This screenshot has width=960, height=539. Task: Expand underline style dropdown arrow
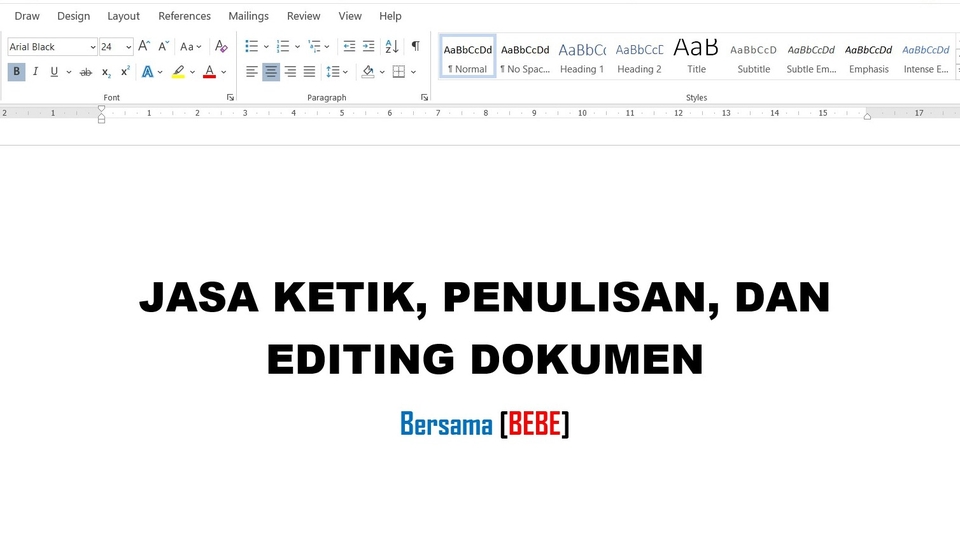click(69, 72)
